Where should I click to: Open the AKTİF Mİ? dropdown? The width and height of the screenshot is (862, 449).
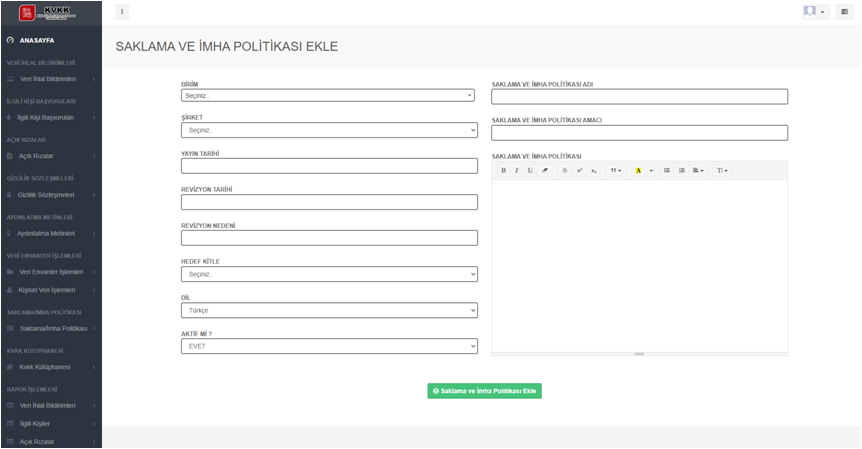pos(328,346)
